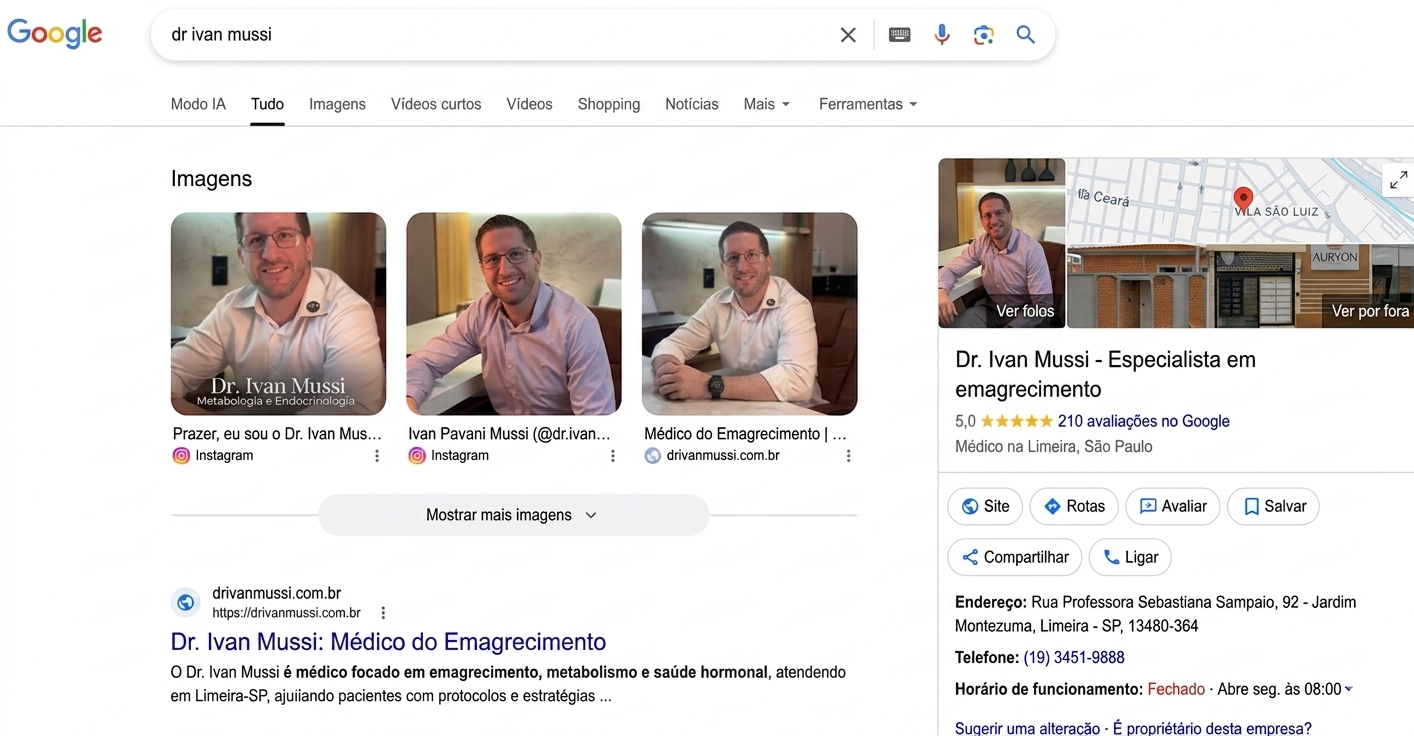Click the Salvar button
Viewport: 1414px width, 736px height.
pos(1273,506)
